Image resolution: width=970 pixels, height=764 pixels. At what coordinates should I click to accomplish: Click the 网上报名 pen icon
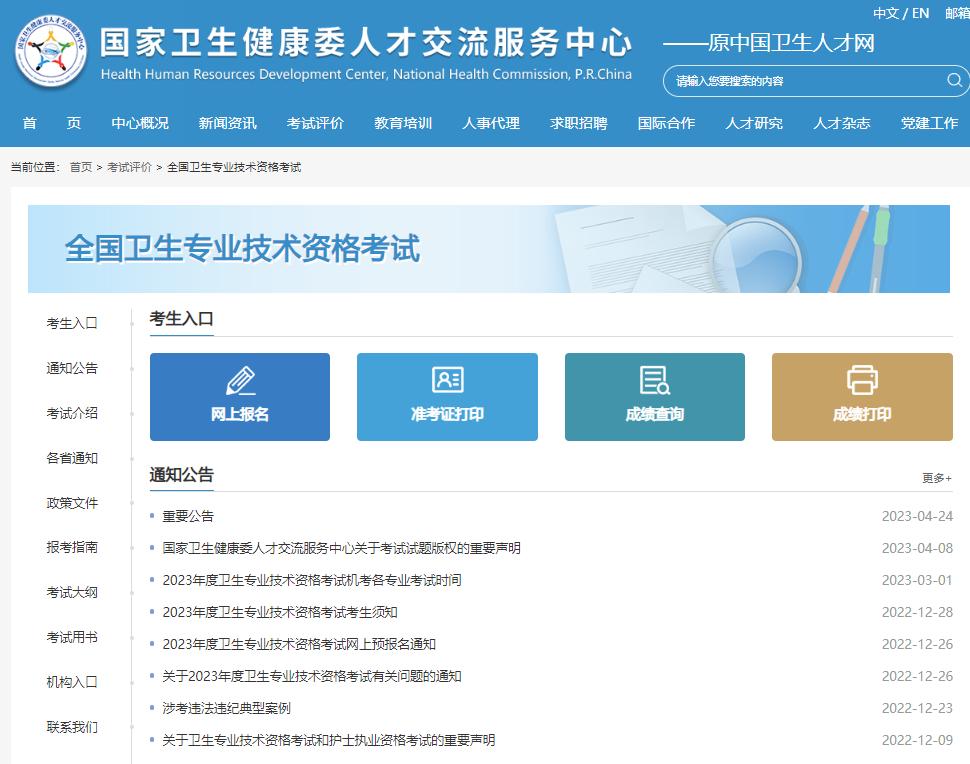coord(239,379)
